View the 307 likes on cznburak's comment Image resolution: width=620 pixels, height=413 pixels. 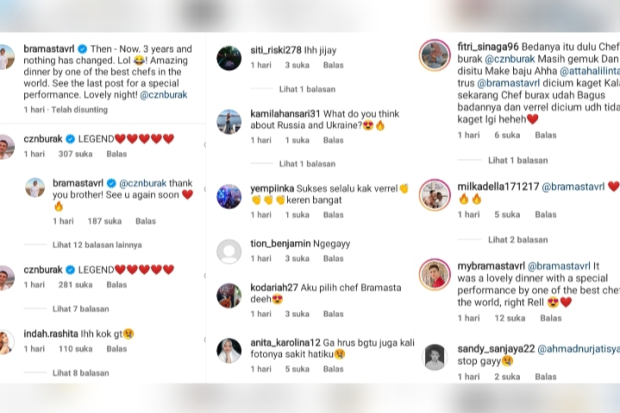pyautogui.click(x=76, y=154)
